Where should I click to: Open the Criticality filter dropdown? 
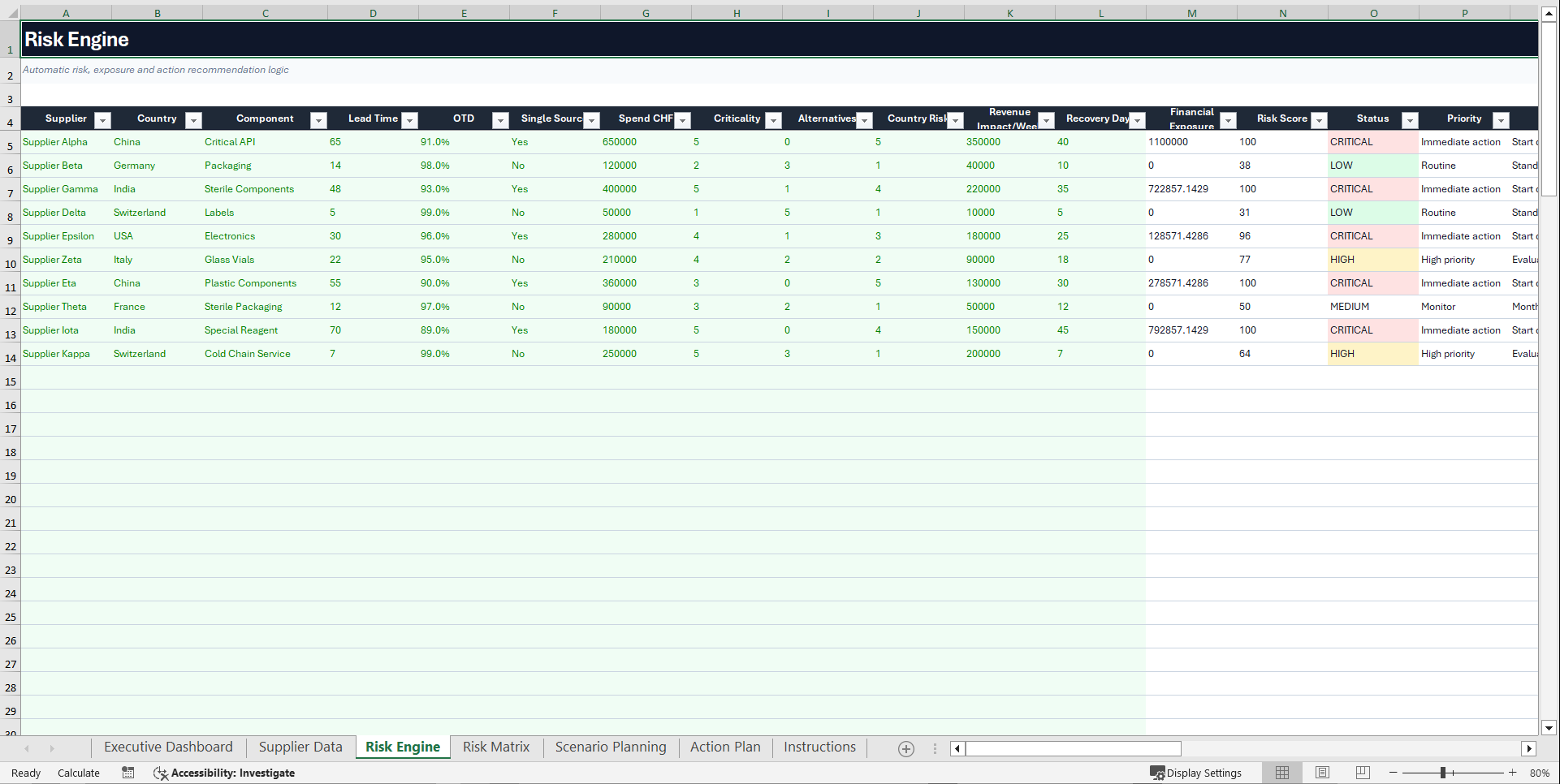pos(774,120)
